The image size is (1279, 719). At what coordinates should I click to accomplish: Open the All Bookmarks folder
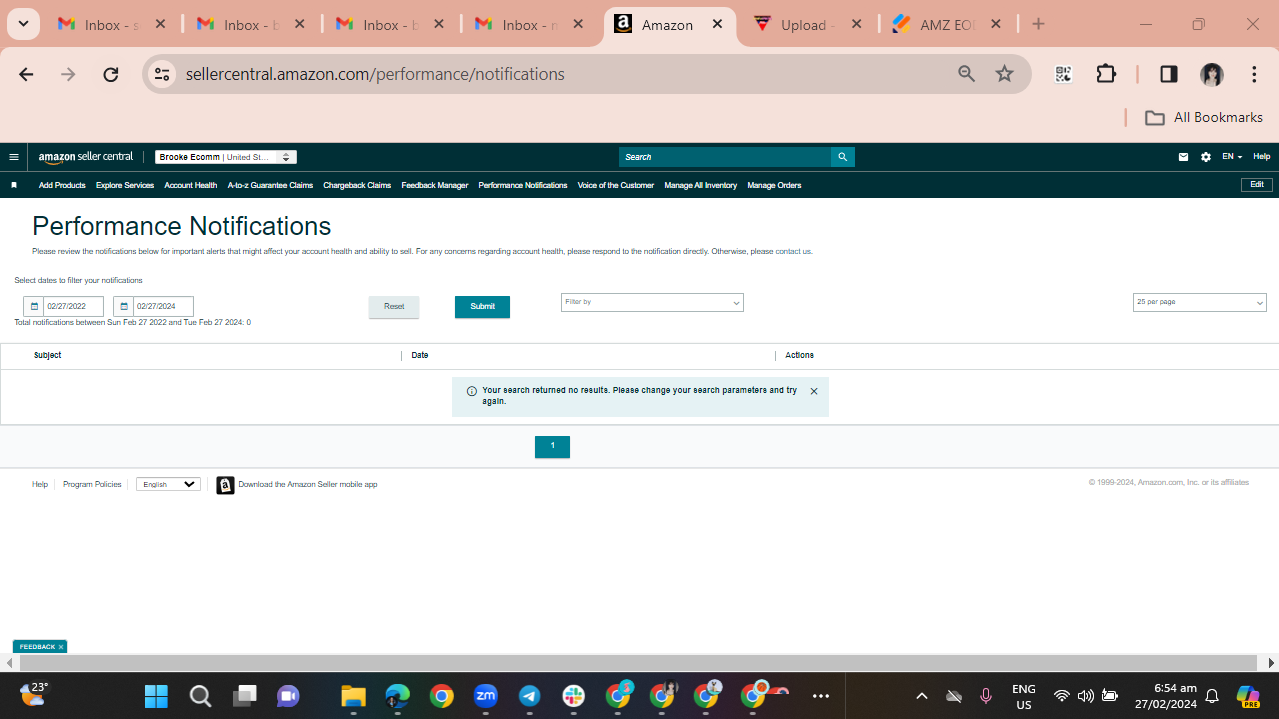(x=1204, y=118)
